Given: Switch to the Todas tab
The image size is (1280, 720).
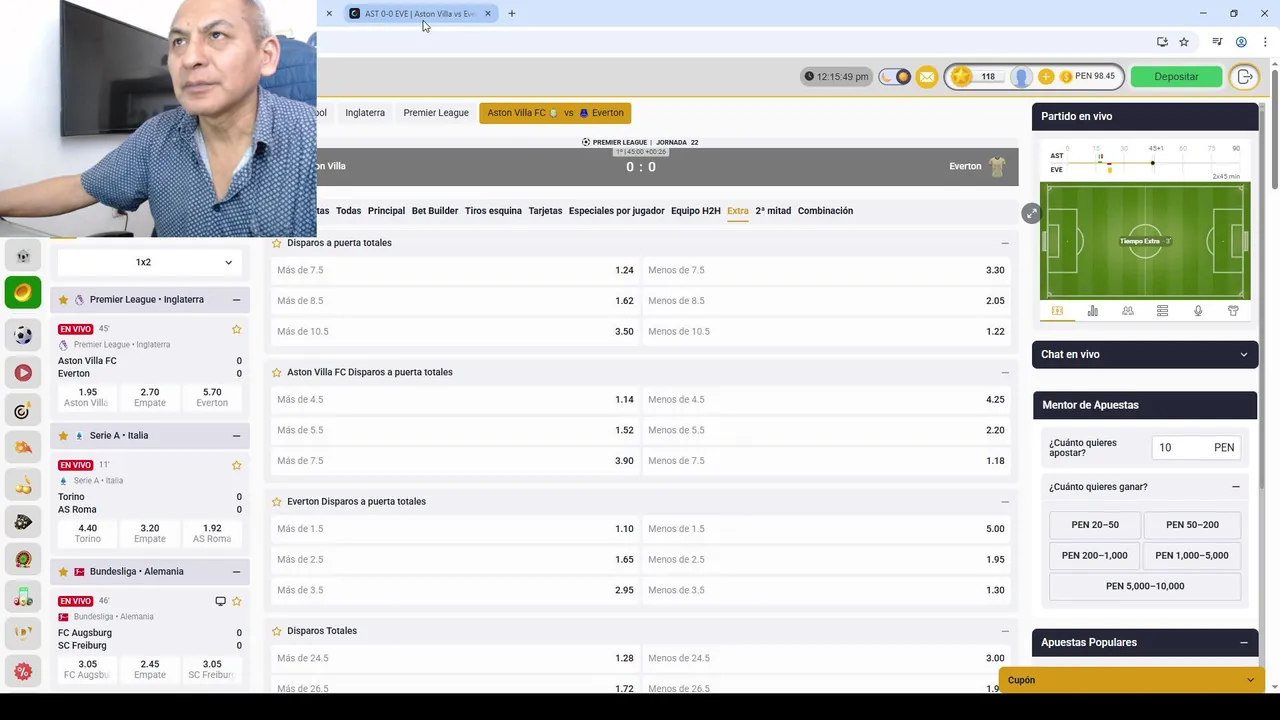Looking at the screenshot, I should coord(348,211).
